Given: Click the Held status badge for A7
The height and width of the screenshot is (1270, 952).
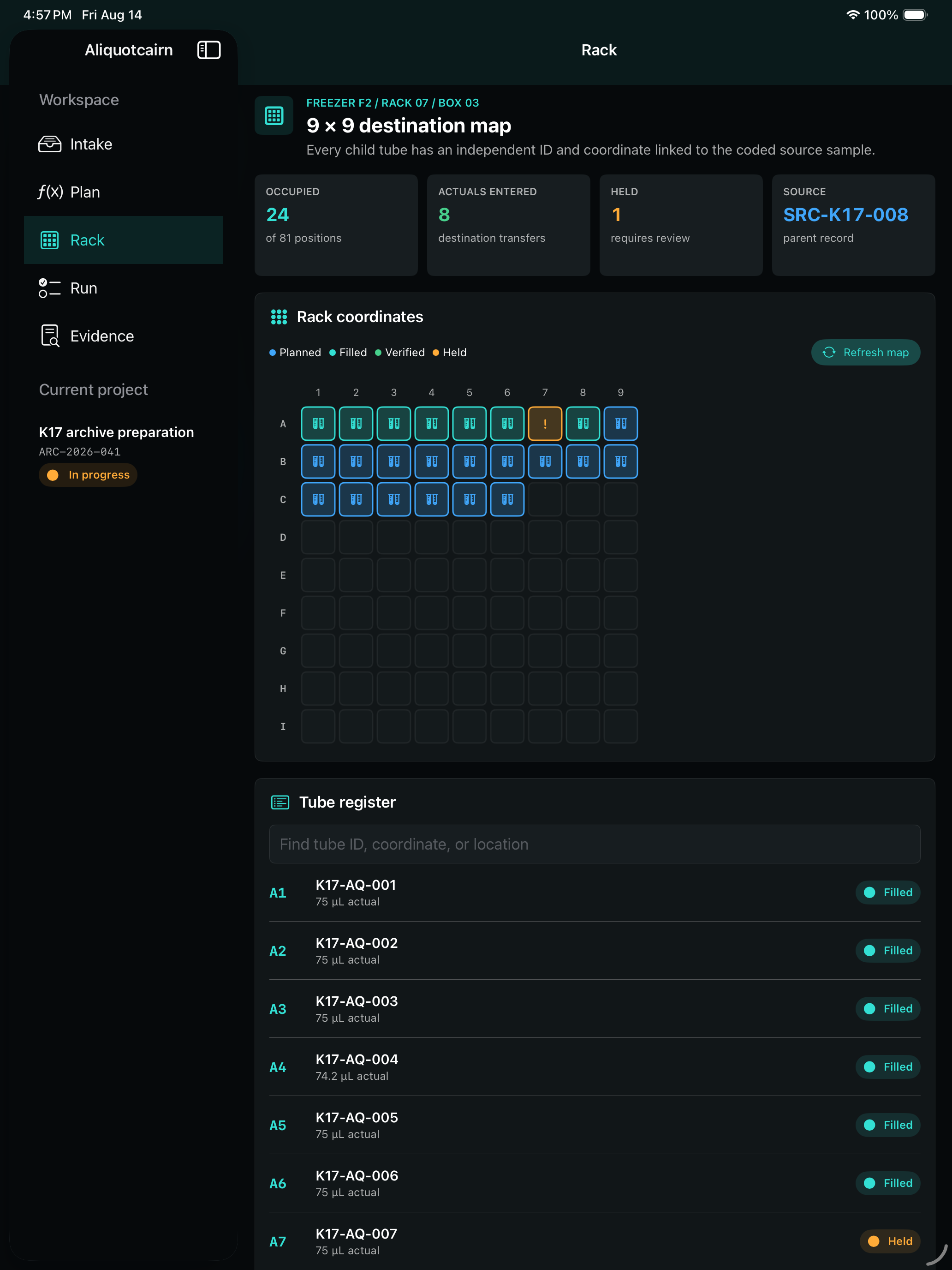Looking at the screenshot, I should click(889, 1241).
